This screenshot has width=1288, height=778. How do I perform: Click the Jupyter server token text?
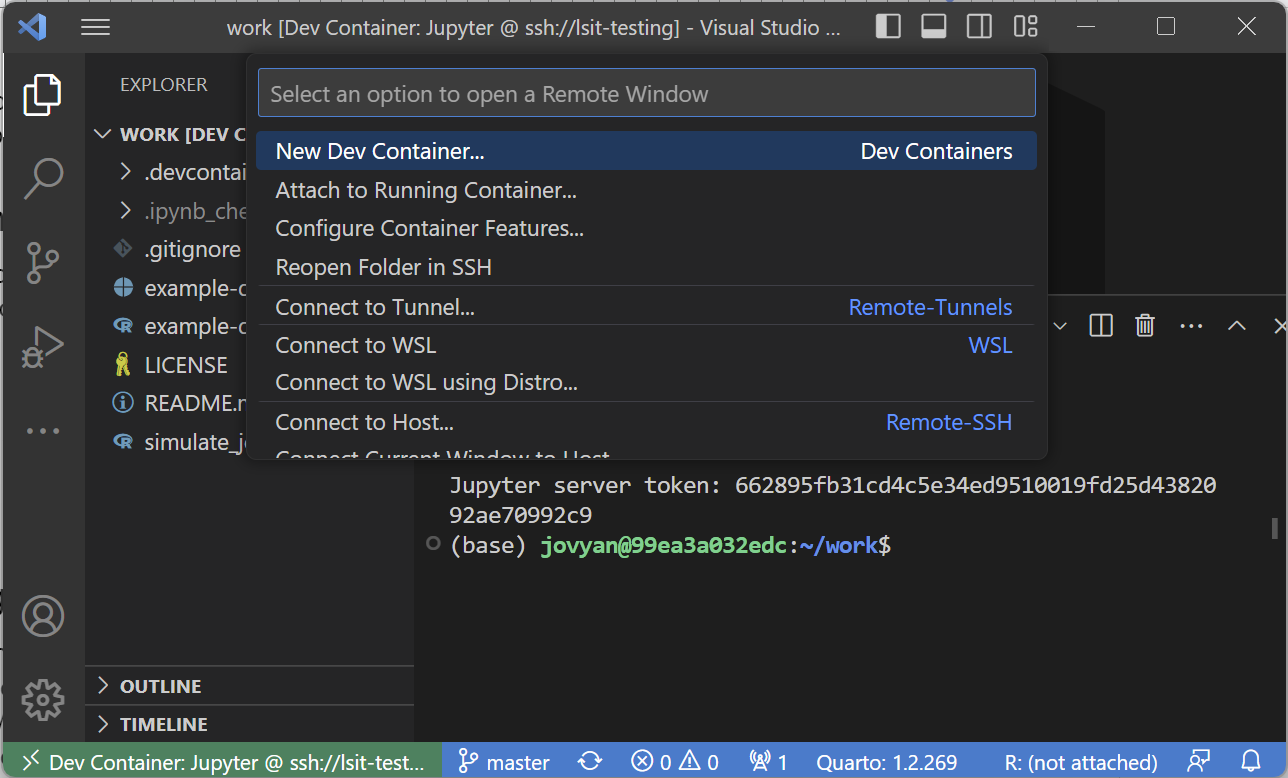[x=832, y=500]
